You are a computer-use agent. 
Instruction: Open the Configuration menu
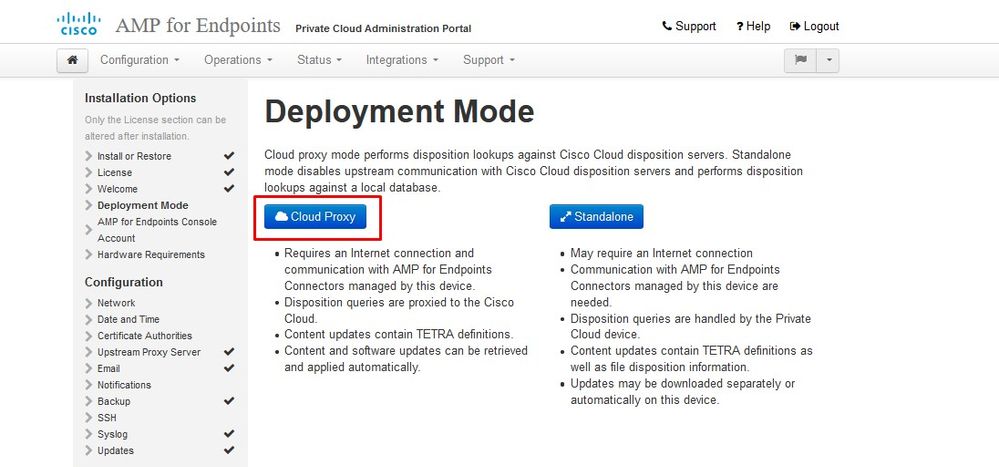[140, 60]
